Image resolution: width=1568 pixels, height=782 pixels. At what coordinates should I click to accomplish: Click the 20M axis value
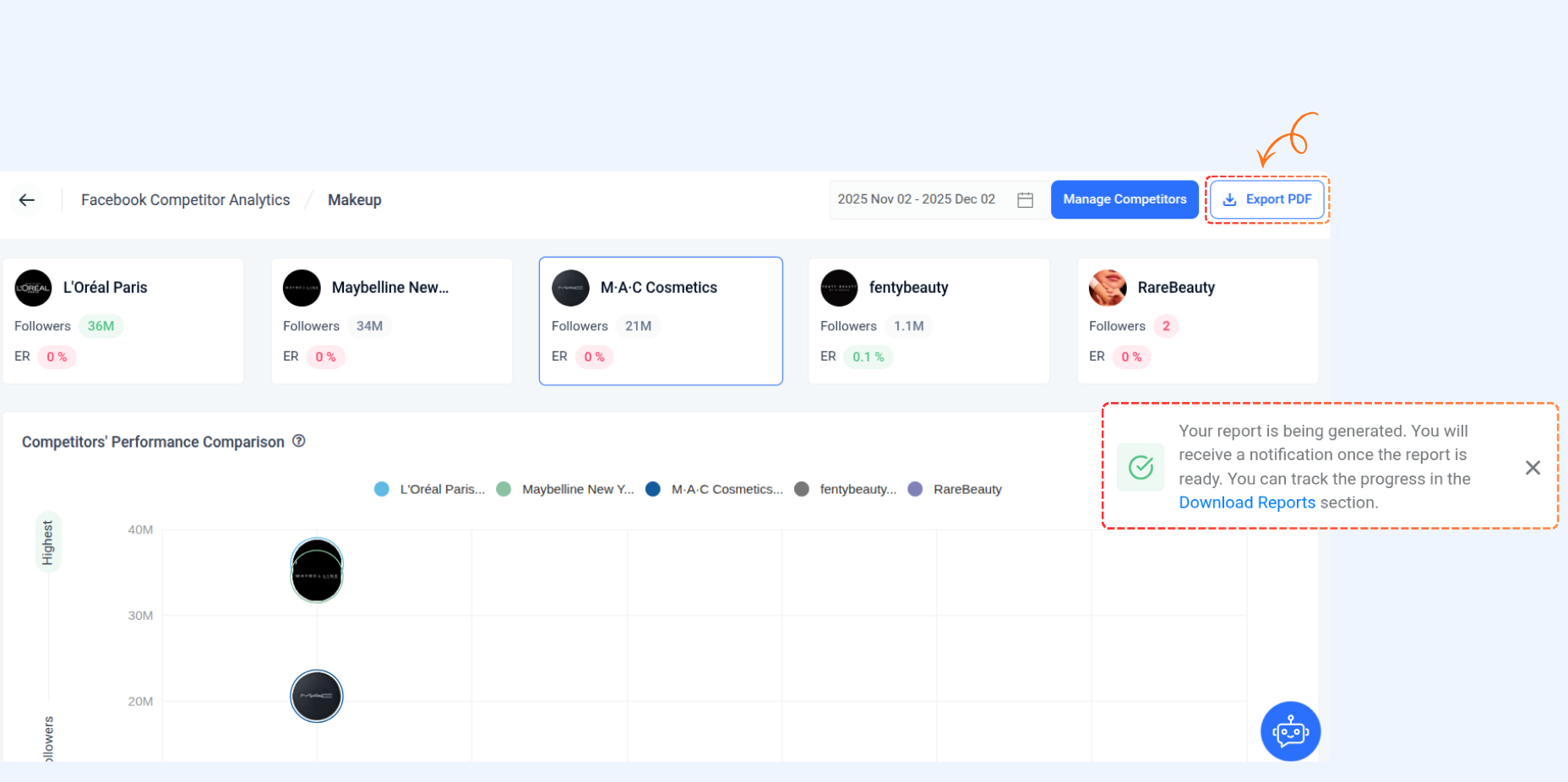click(x=140, y=702)
